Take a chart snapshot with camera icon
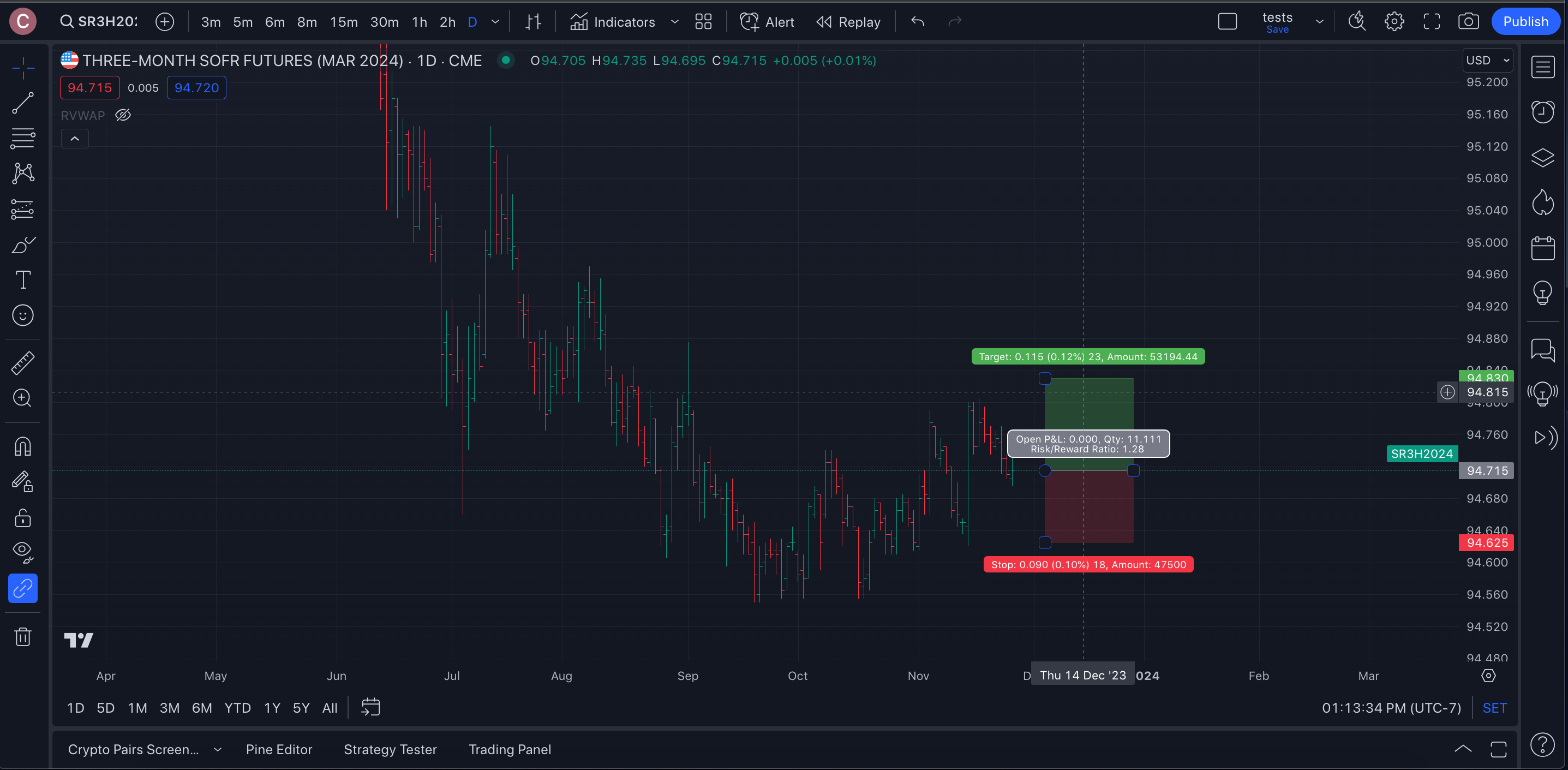 tap(1468, 22)
